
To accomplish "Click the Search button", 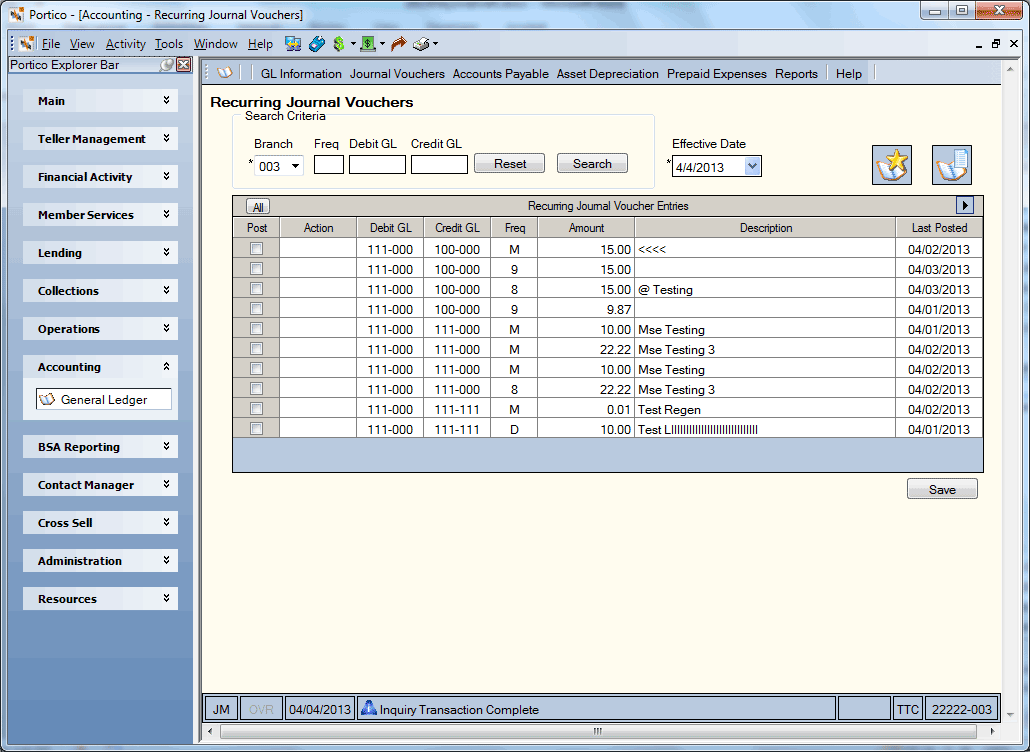I will 592,164.
